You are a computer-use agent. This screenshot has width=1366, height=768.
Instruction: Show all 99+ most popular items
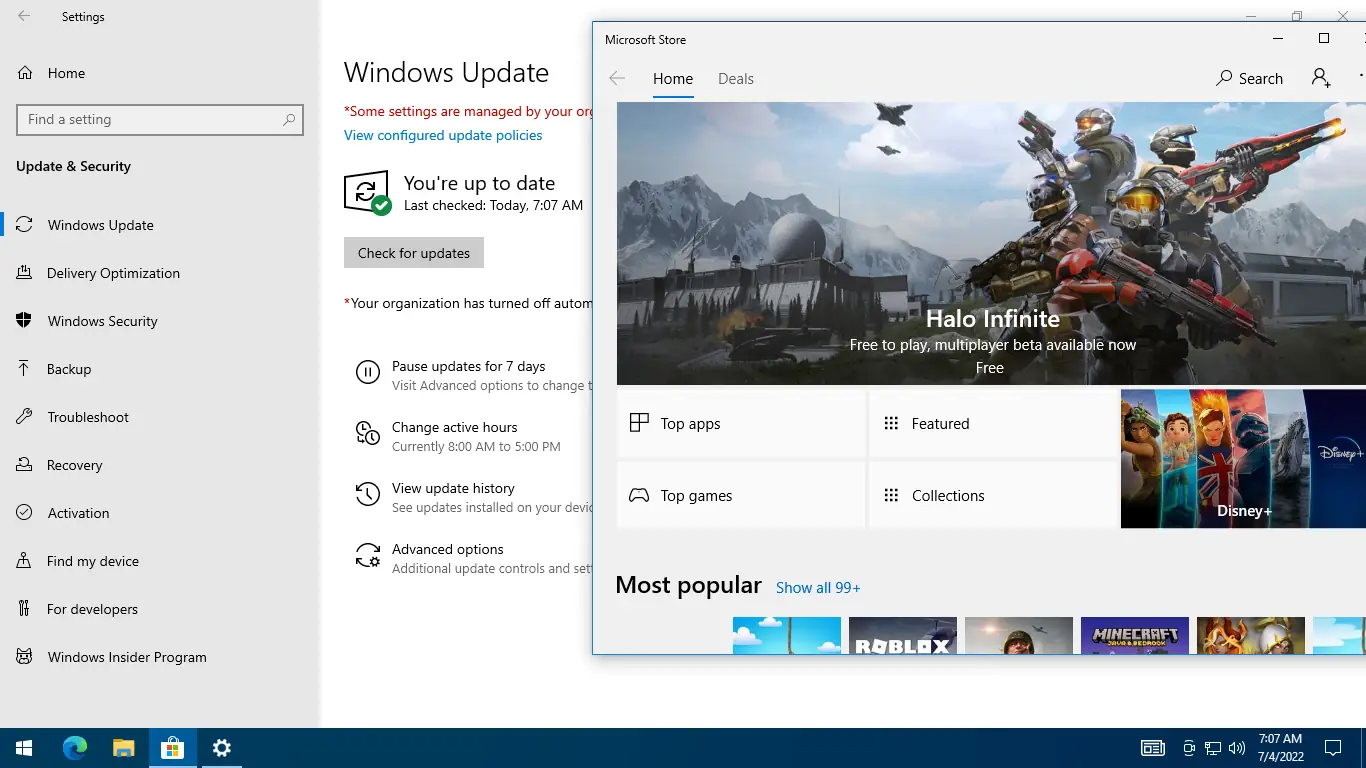click(818, 588)
